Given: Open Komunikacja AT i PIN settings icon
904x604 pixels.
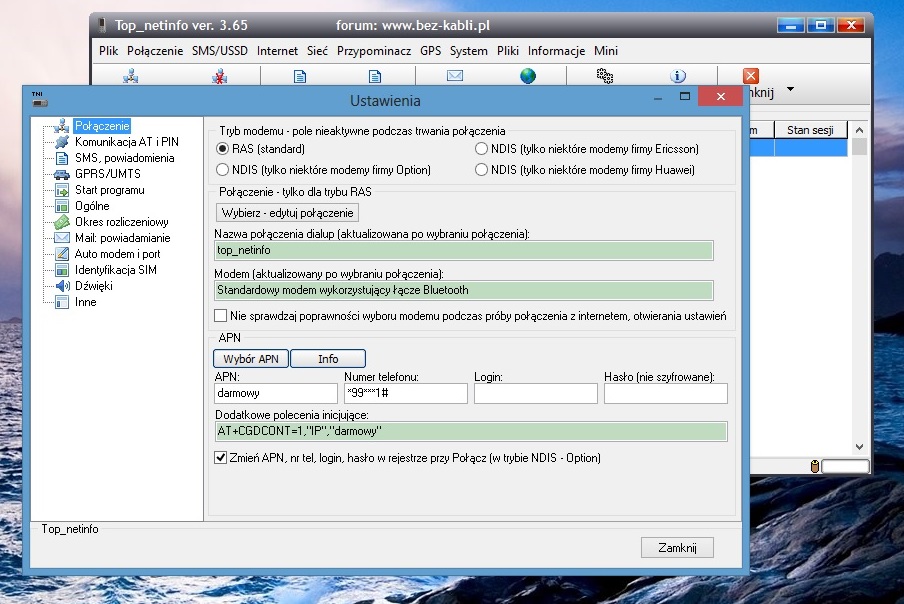Looking at the screenshot, I should tap(62, 142).
